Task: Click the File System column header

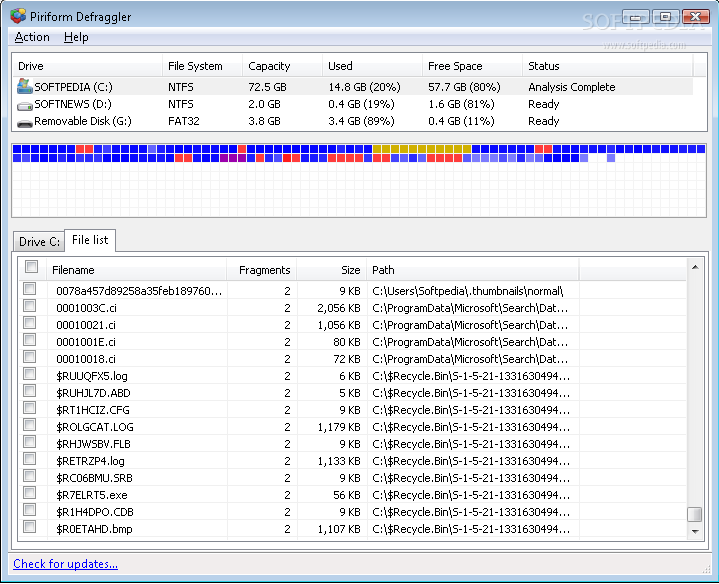Action: [202, 66]
